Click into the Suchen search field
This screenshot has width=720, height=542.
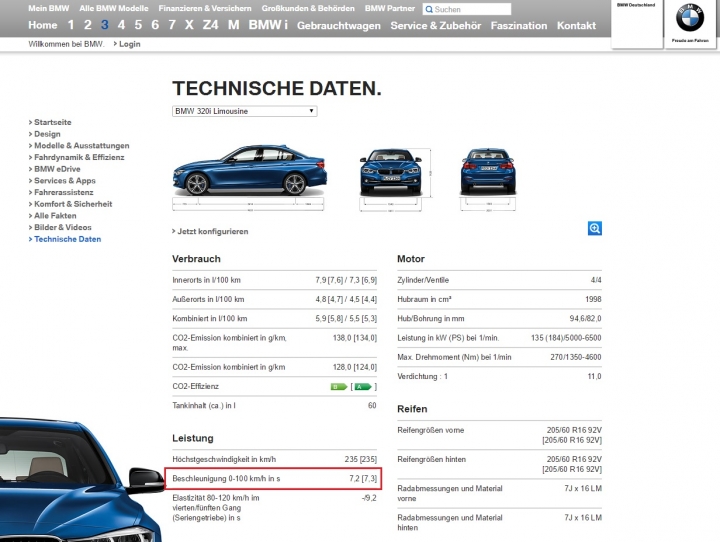point(467,10)
